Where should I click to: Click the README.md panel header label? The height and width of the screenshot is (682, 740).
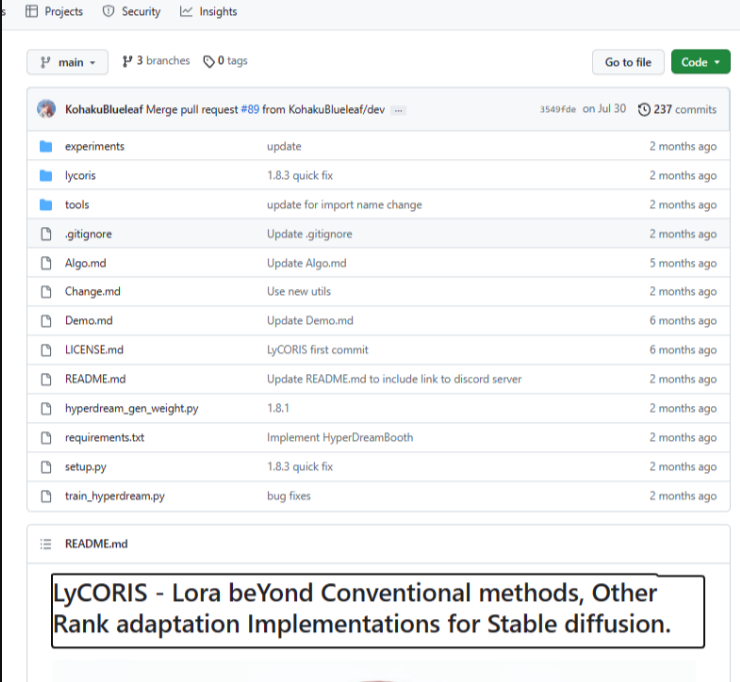pos(96,544)
